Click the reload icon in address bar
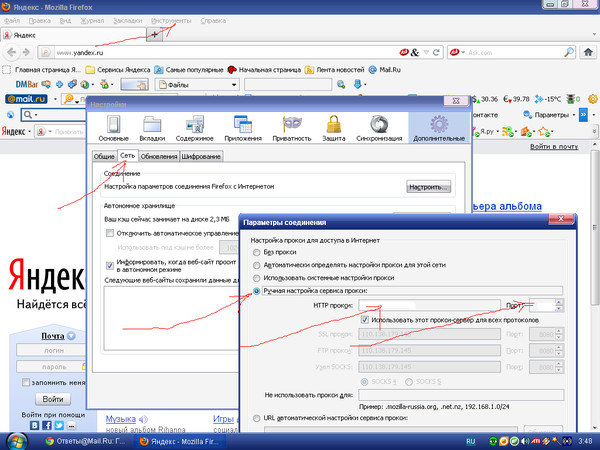 tap(436, 52)
